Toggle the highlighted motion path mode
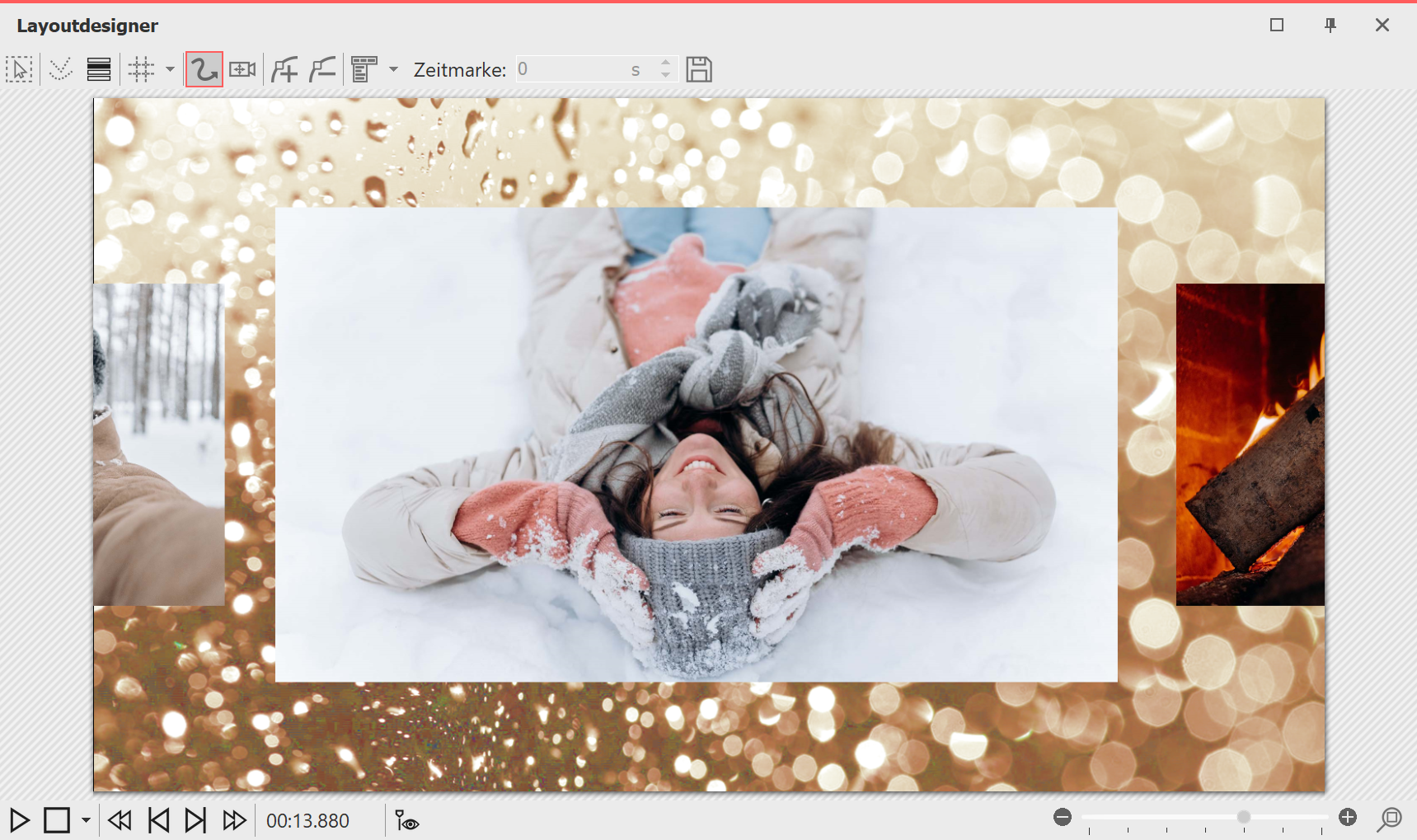The image size is (1417, 840). click(x=204, y=69)
